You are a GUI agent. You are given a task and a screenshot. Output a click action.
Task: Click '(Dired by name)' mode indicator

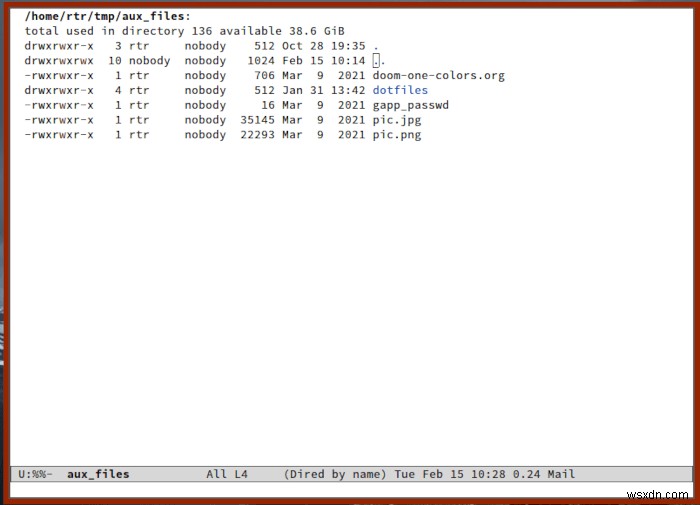[335, 474]
